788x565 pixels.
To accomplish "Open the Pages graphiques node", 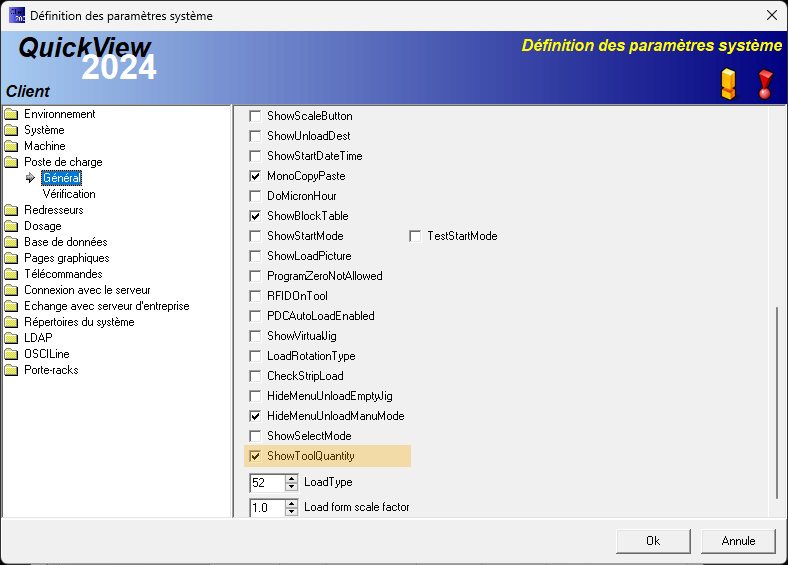I will [67, 258].
